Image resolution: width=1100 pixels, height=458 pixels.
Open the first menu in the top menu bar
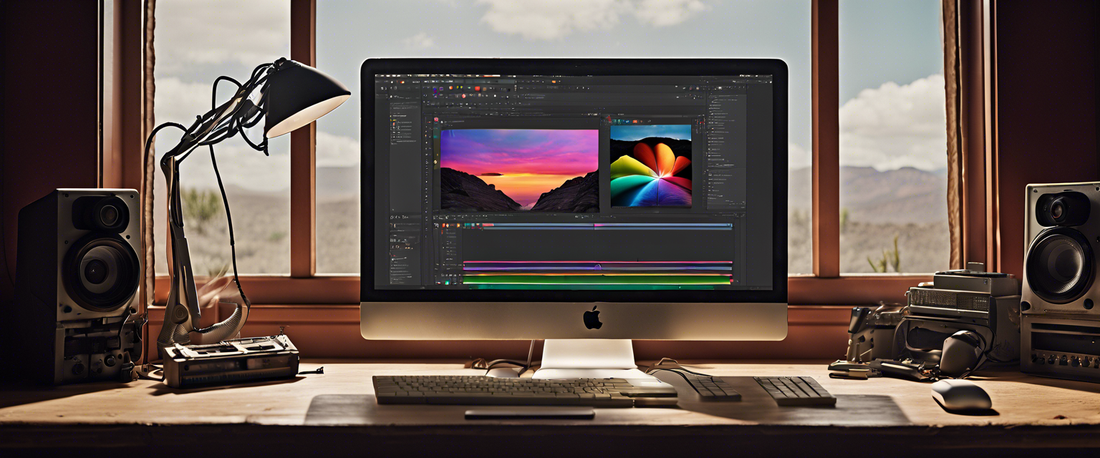[381, 78]
